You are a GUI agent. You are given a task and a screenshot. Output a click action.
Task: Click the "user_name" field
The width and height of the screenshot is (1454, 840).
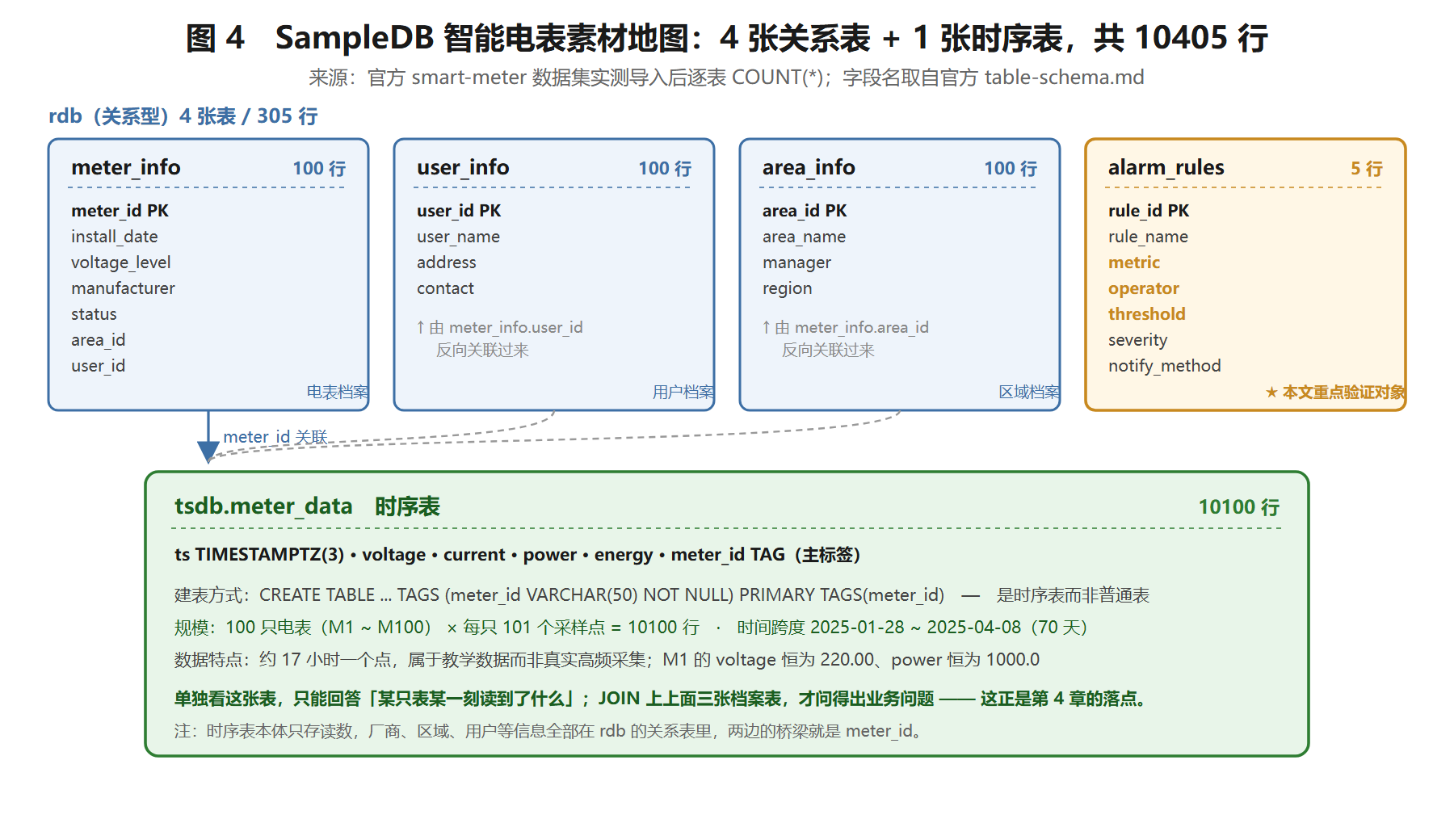click(458, 237)
